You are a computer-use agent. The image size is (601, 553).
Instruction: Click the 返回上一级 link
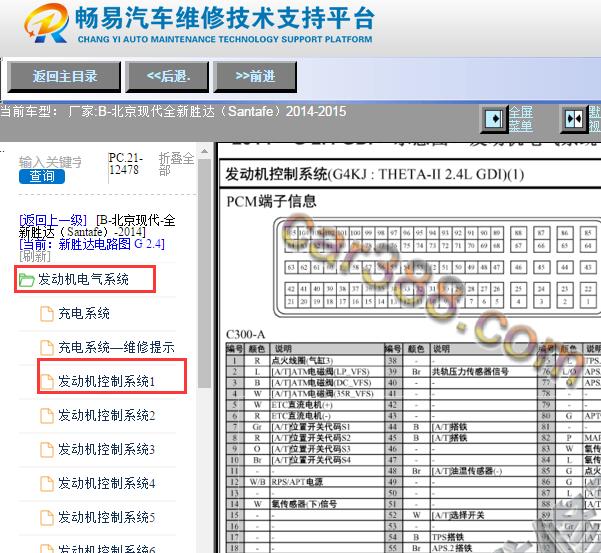(53, 220)
